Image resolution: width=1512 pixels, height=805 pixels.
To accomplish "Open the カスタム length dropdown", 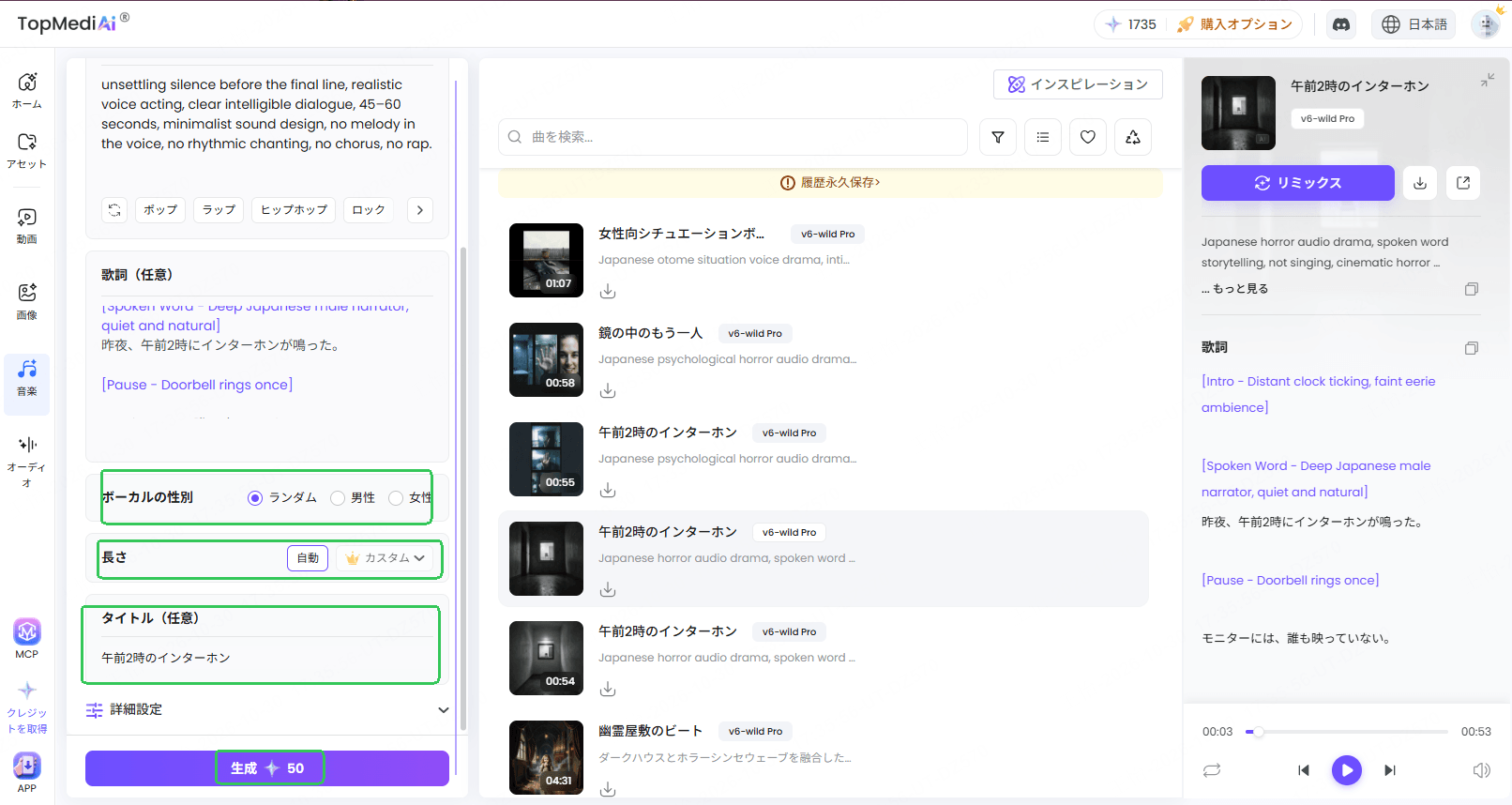I will click(386, 558).
